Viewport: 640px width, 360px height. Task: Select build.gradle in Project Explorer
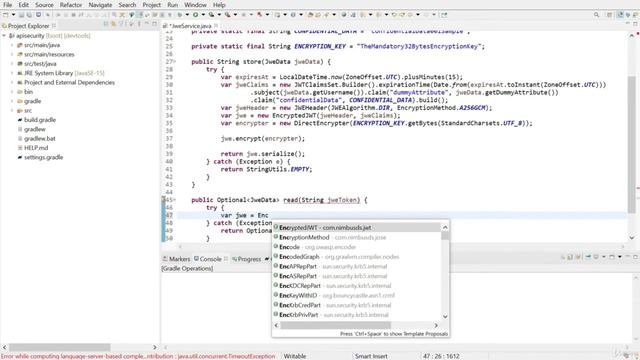click(40, 120)
